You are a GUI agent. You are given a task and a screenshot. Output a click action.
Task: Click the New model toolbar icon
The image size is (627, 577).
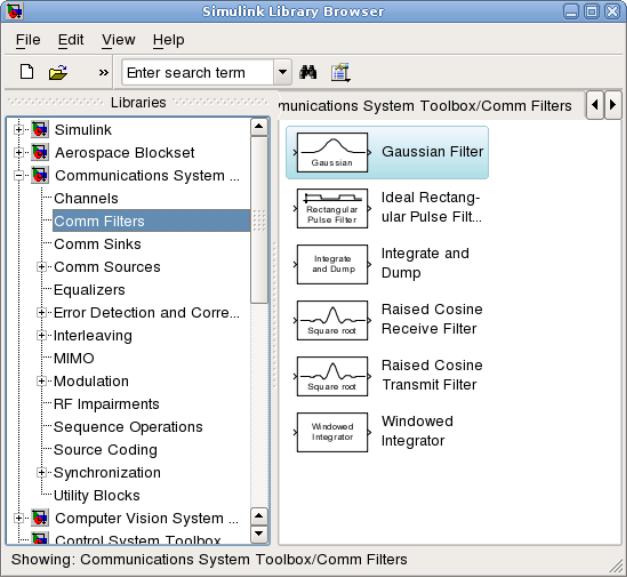(27, 72)
